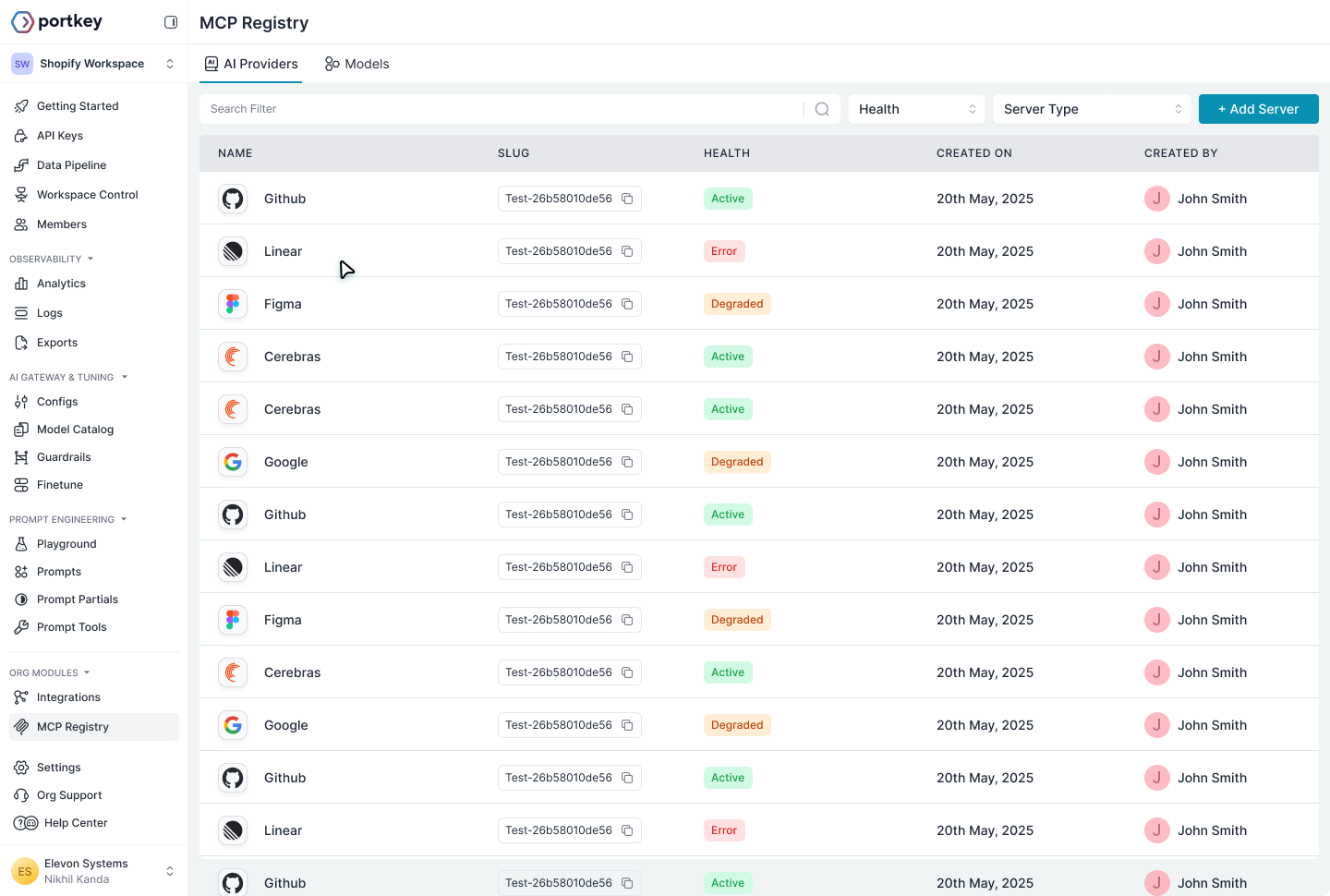Viewport: 1330px width, 896px height.
Task: Click the Google logo in the table
Action: 233,461
